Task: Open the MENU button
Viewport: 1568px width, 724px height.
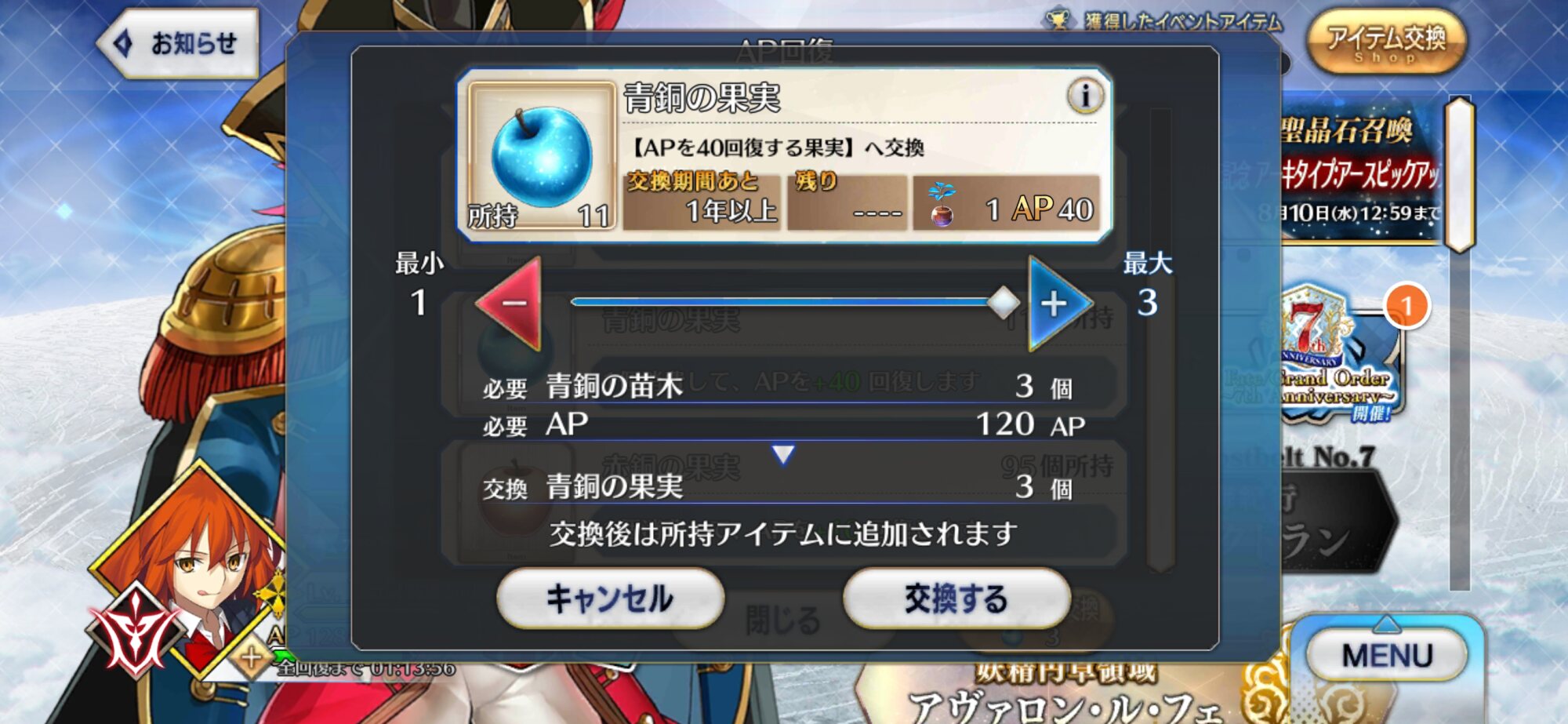Action: 1387,654
